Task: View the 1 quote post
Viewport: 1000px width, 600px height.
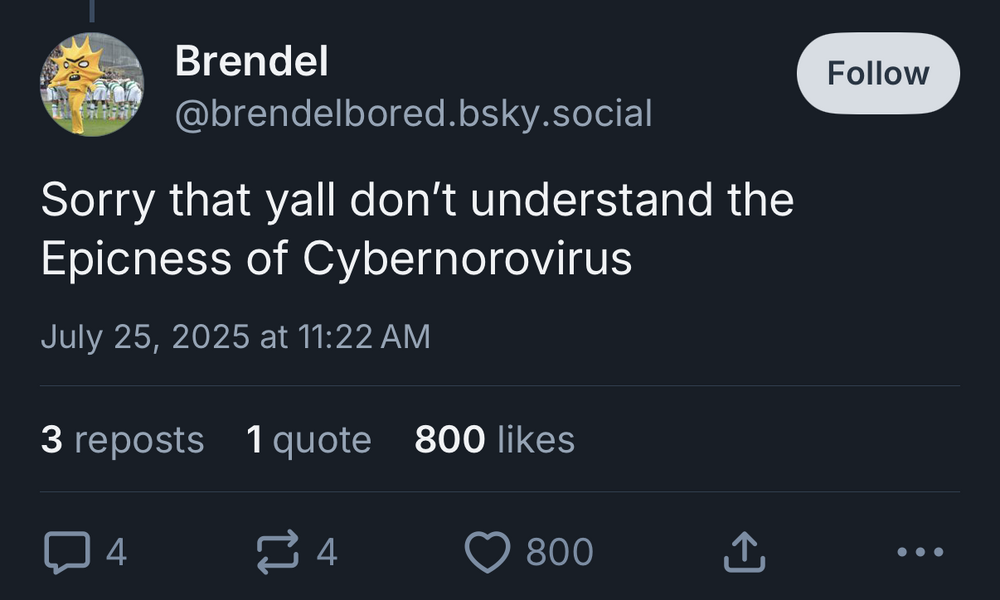Action: click(308, 440)
